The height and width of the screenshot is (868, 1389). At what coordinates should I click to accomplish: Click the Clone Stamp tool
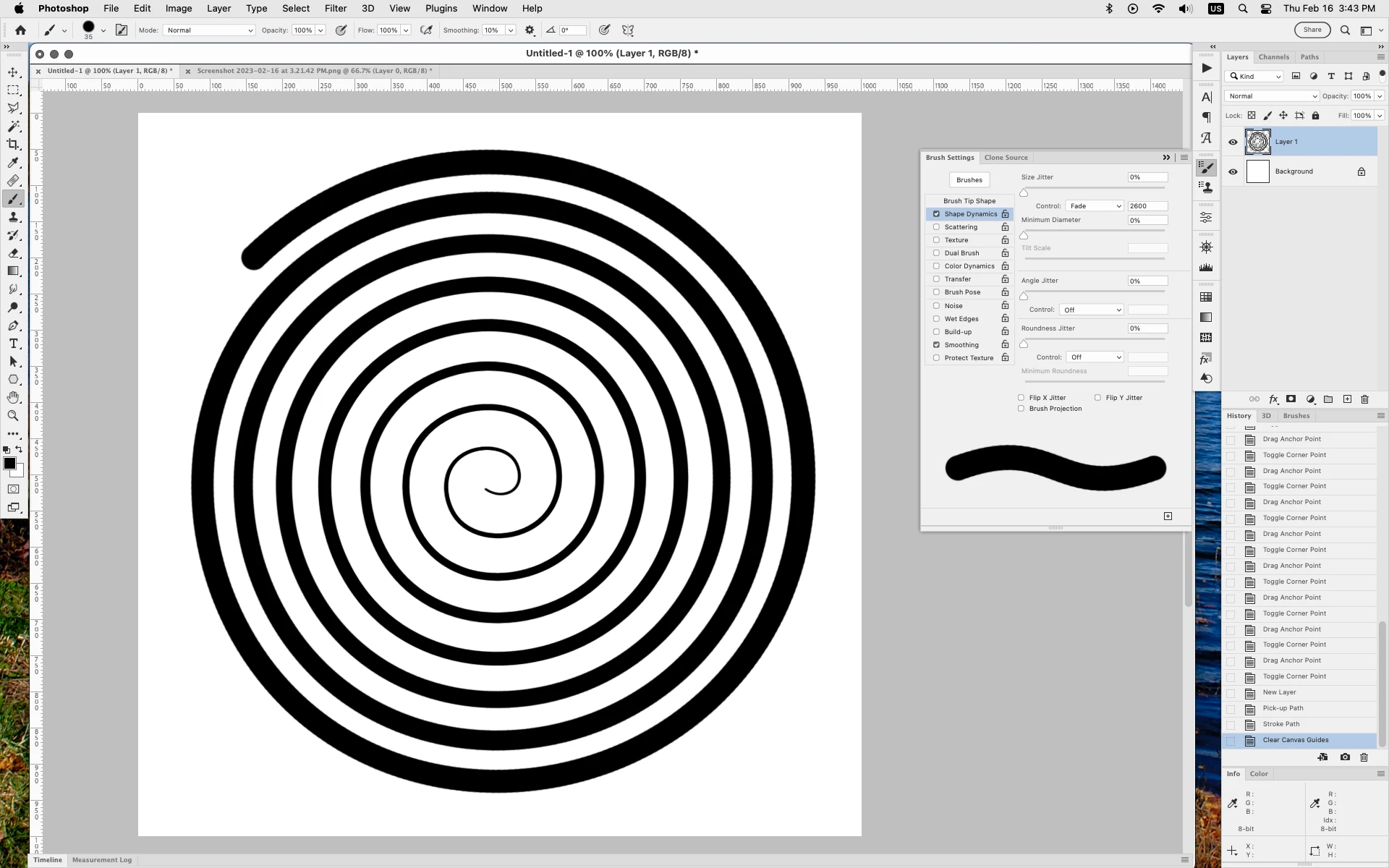click(x=13, y=217)
